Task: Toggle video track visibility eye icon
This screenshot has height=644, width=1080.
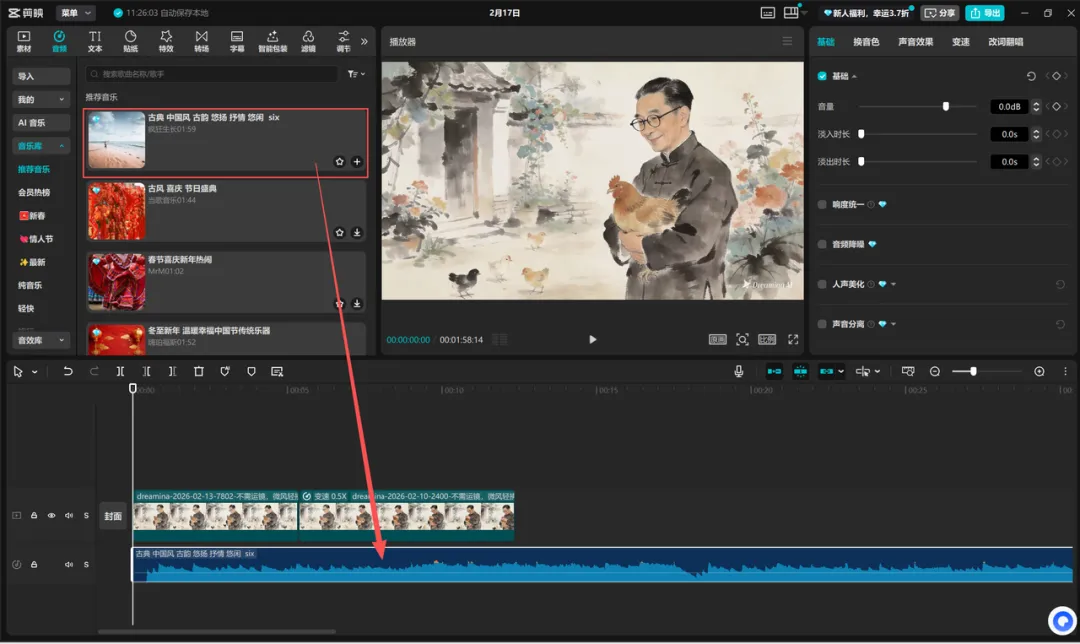Action: pos(51,515)
